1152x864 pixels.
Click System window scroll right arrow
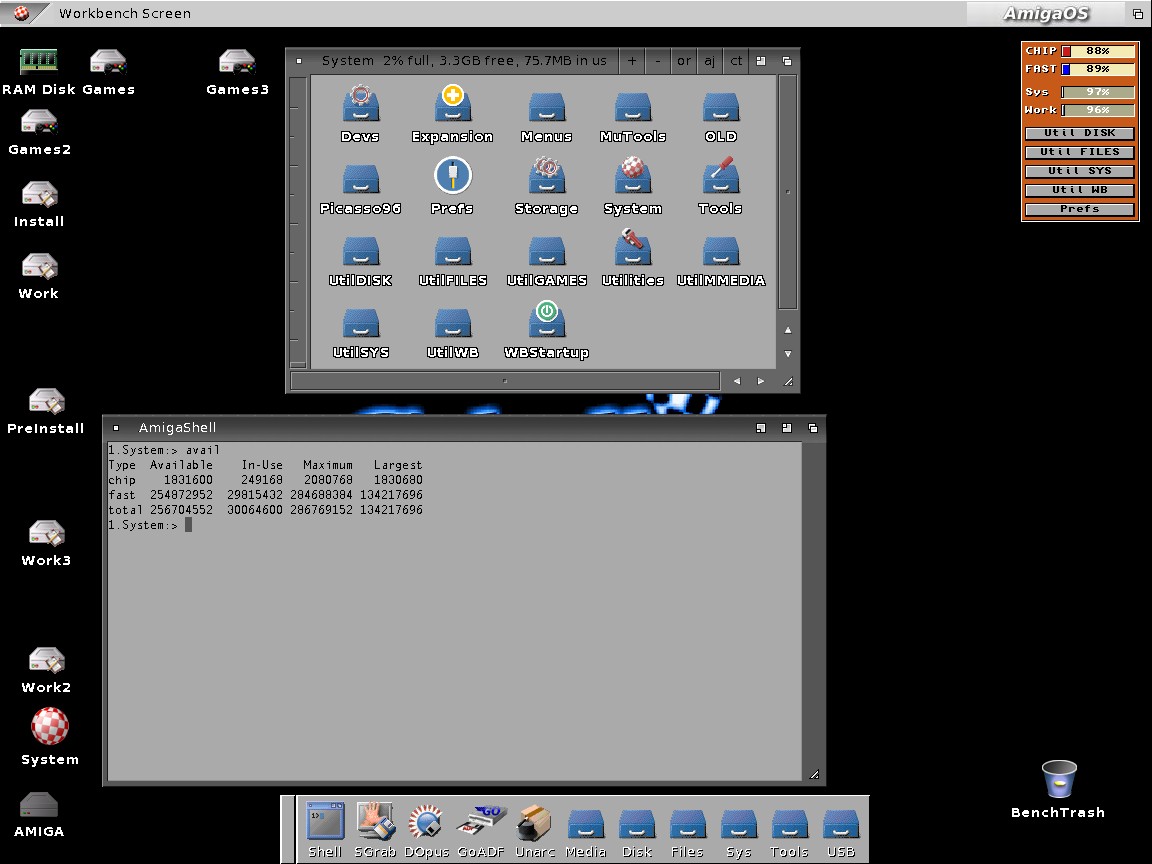coord(760,381)
